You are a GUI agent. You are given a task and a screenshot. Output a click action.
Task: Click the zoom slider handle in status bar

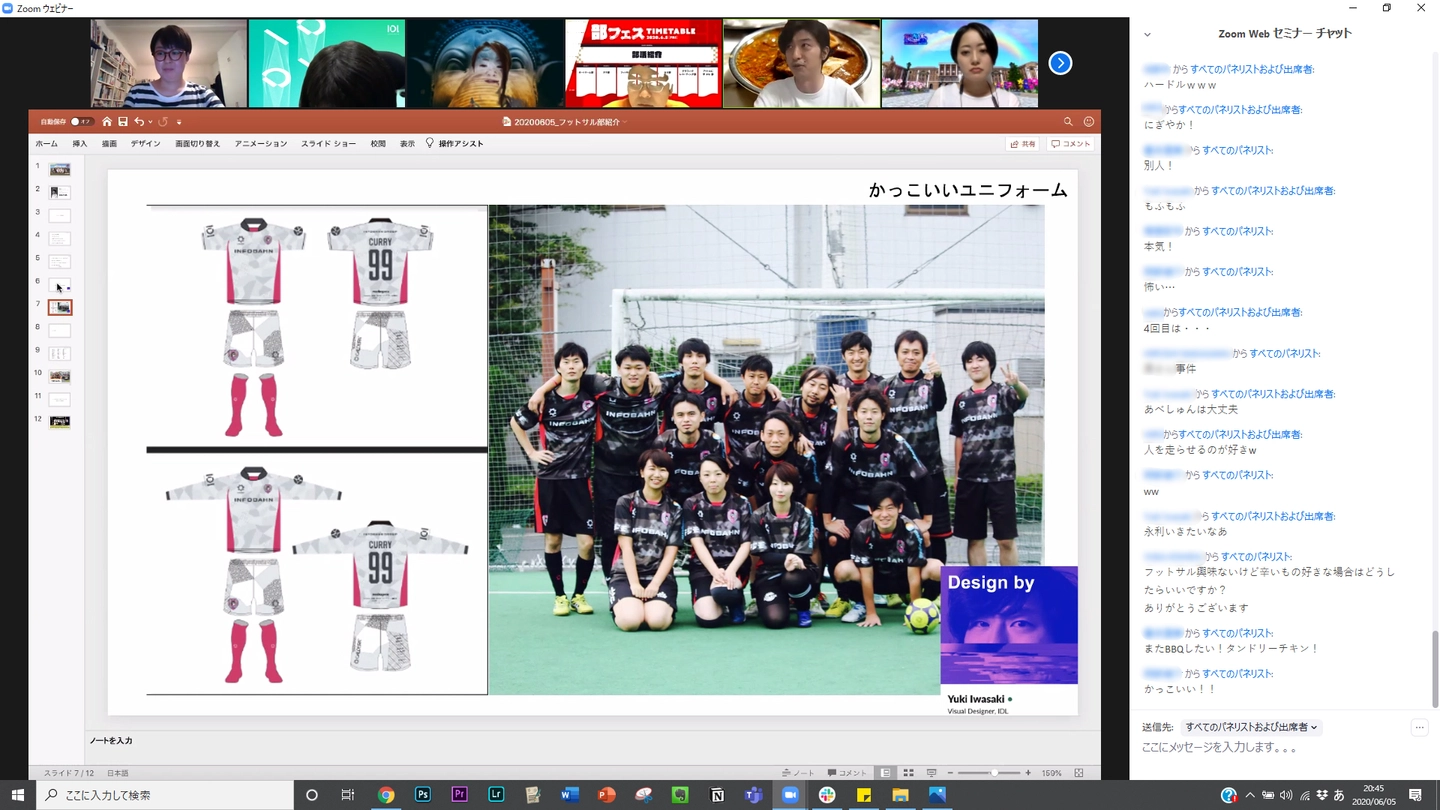[994, 773]
